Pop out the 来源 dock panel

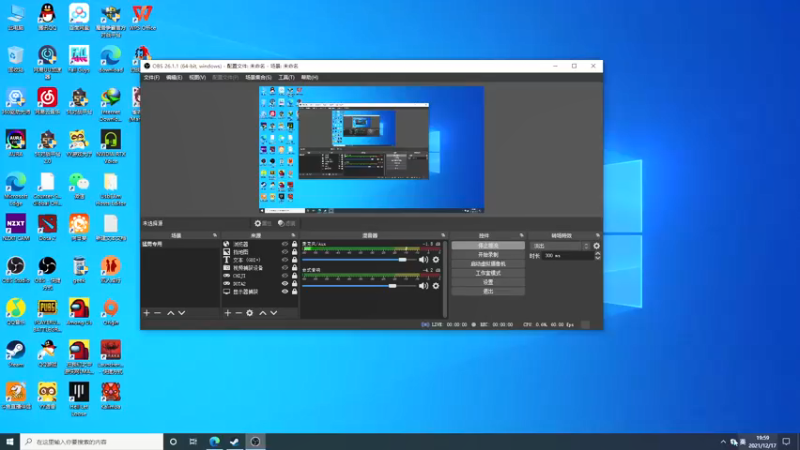tap(293, 235)
